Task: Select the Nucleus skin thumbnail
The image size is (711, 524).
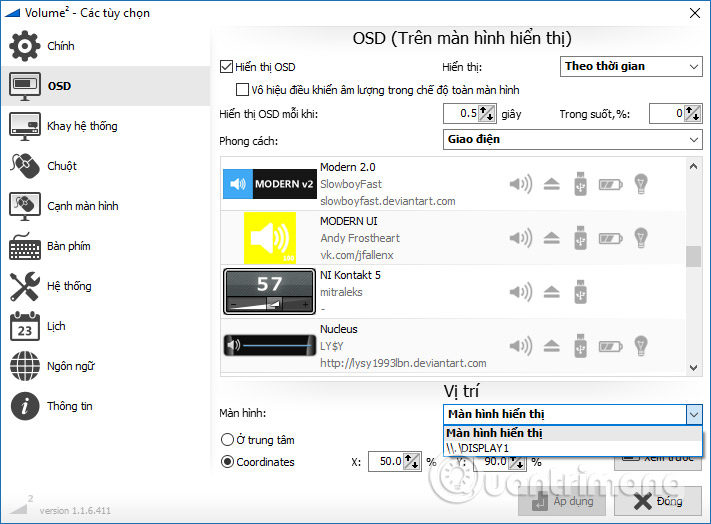Action: 270,346
